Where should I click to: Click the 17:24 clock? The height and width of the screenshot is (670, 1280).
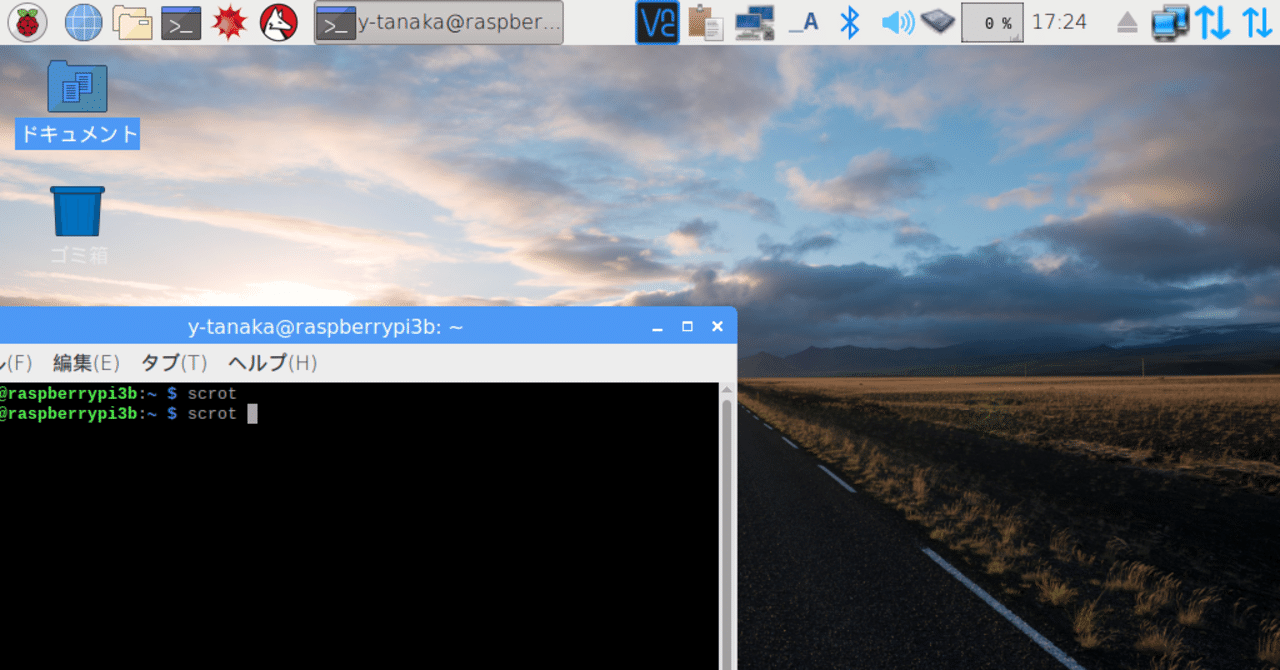(x=1059, y=22)
